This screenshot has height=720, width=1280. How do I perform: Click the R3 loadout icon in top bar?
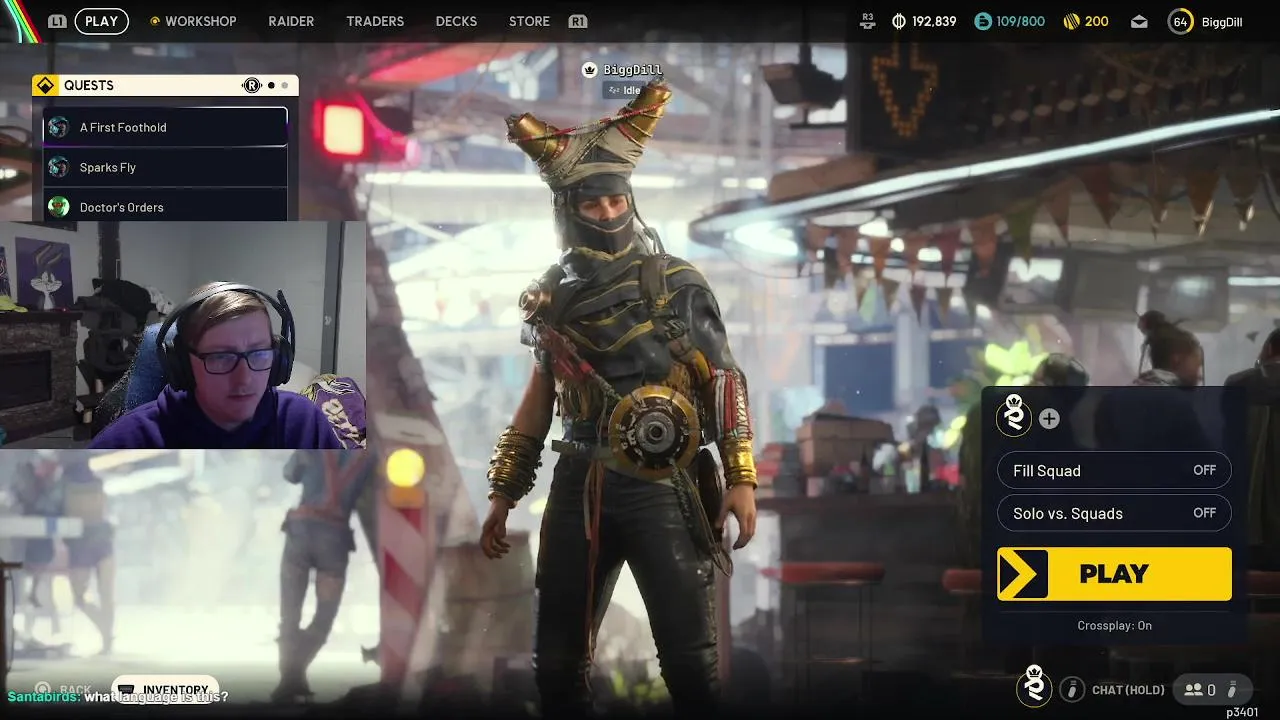point(867,20)
